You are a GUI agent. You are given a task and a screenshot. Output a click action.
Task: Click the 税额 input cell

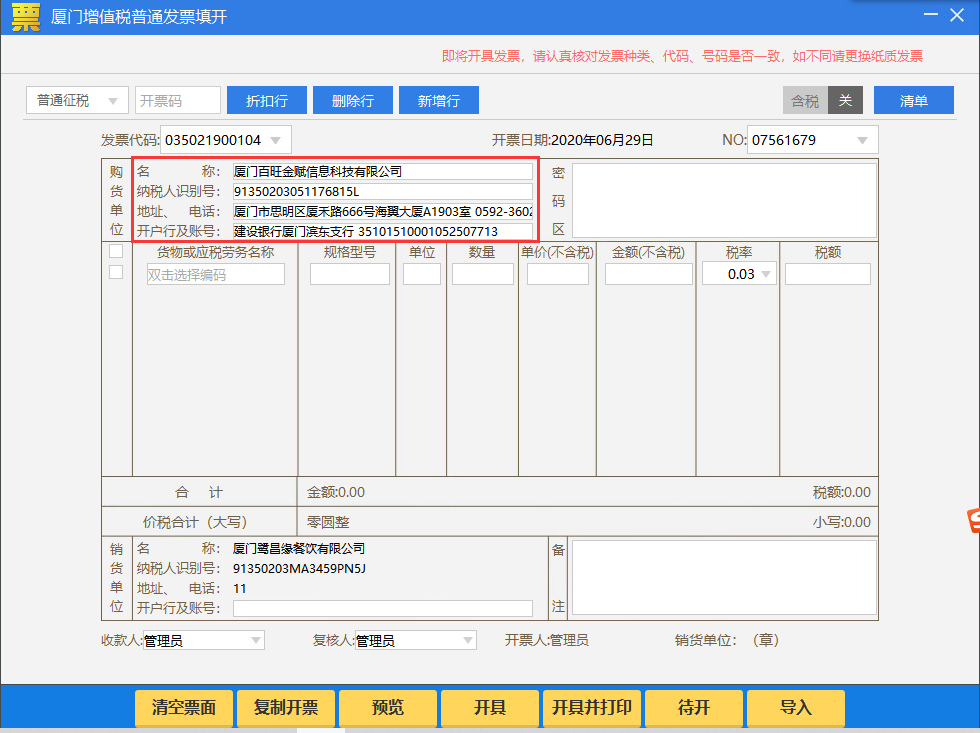[x=828, y=274]
